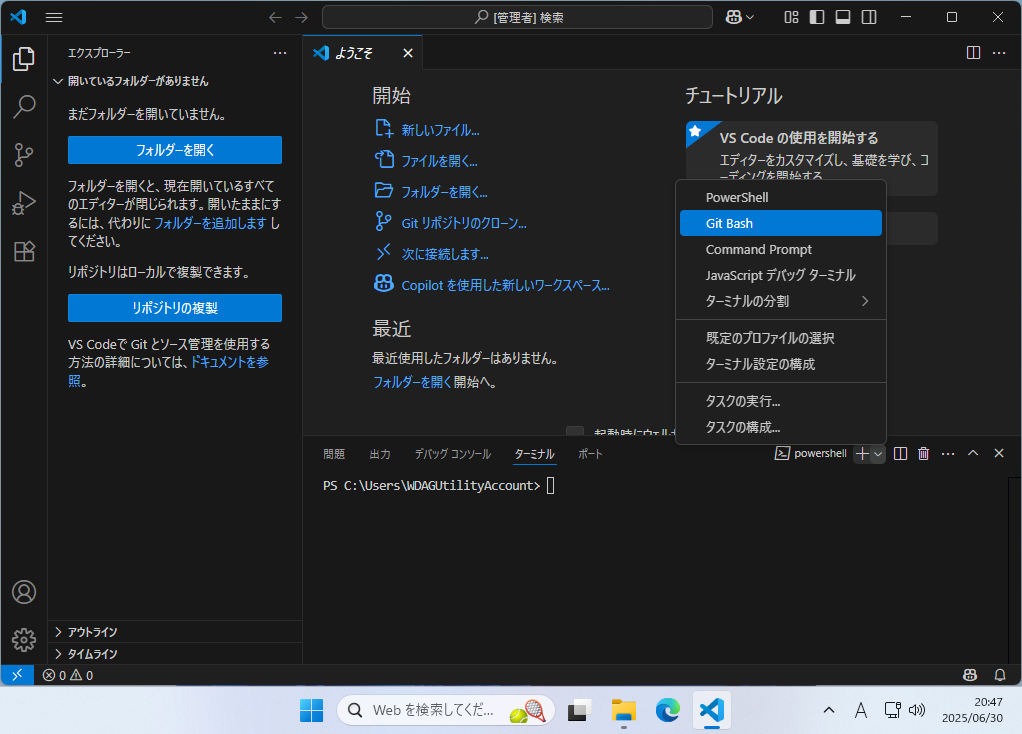
Task: Open editor More Actions ellipsis
Action: pos(999,53)
